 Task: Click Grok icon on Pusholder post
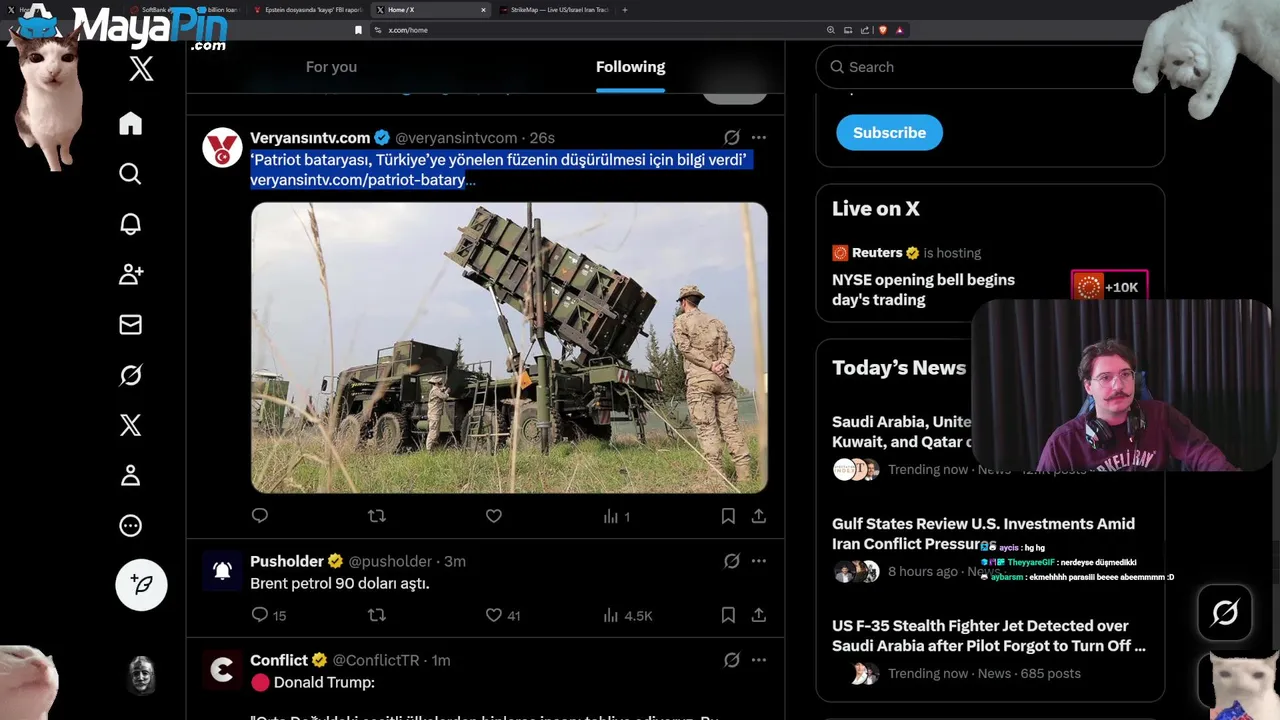pos(732,561)
